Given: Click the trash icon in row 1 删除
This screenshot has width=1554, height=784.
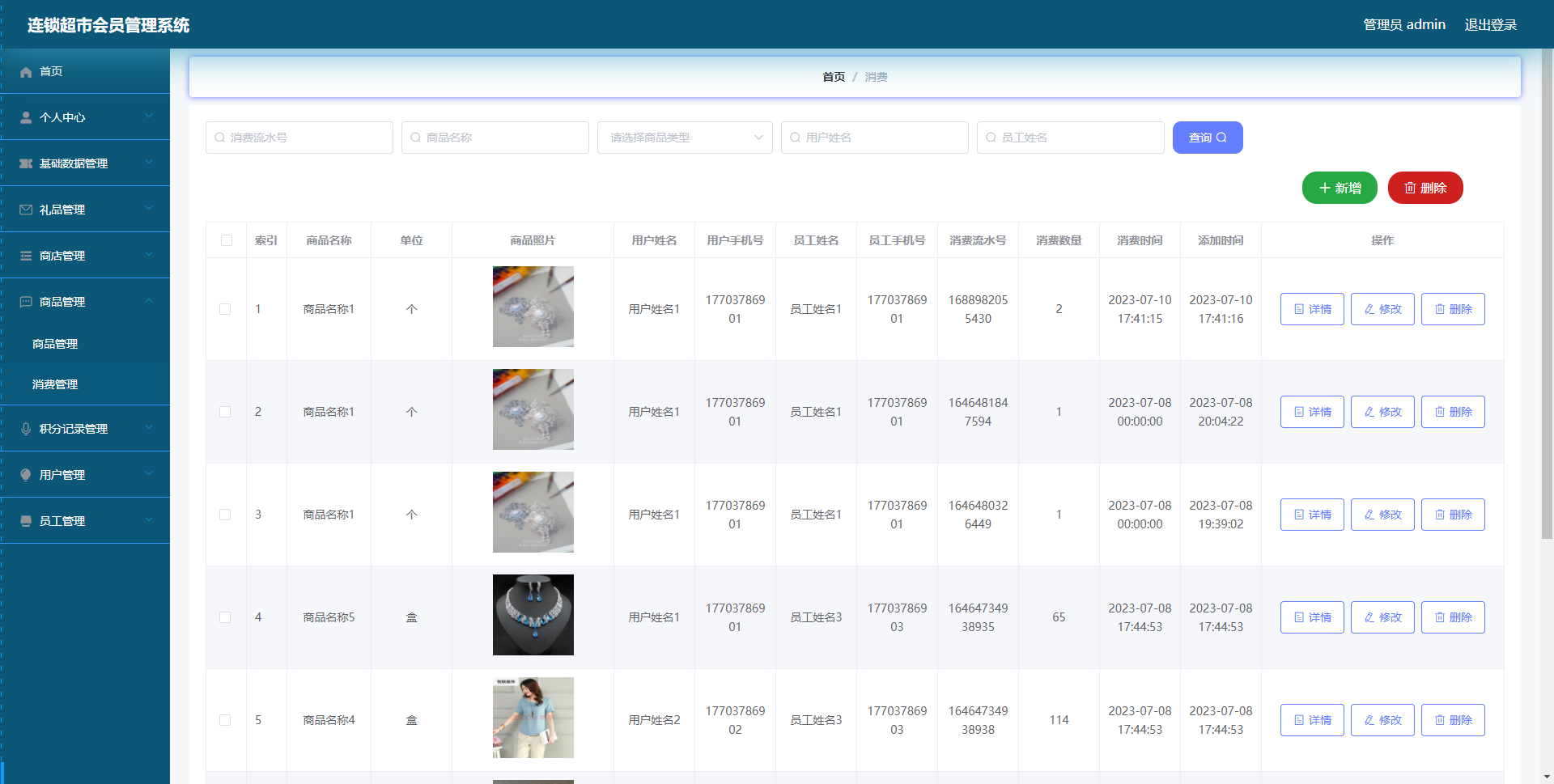Looking at the screenshot, I should [x=1440, y=310].
